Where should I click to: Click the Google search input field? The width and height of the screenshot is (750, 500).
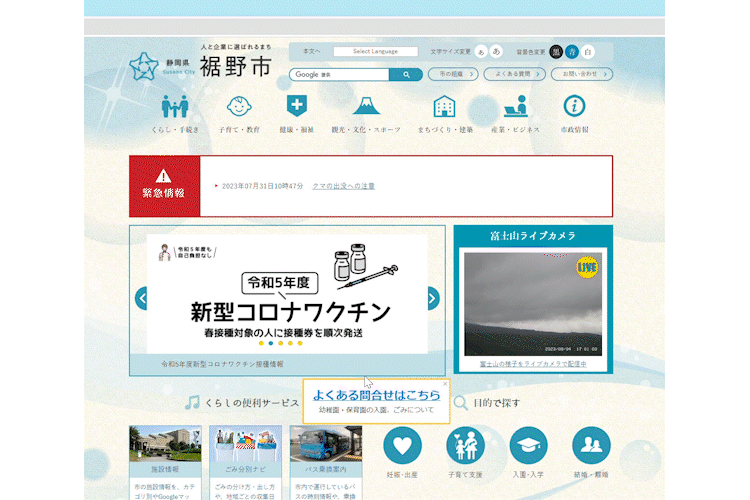tap(342, 74)
